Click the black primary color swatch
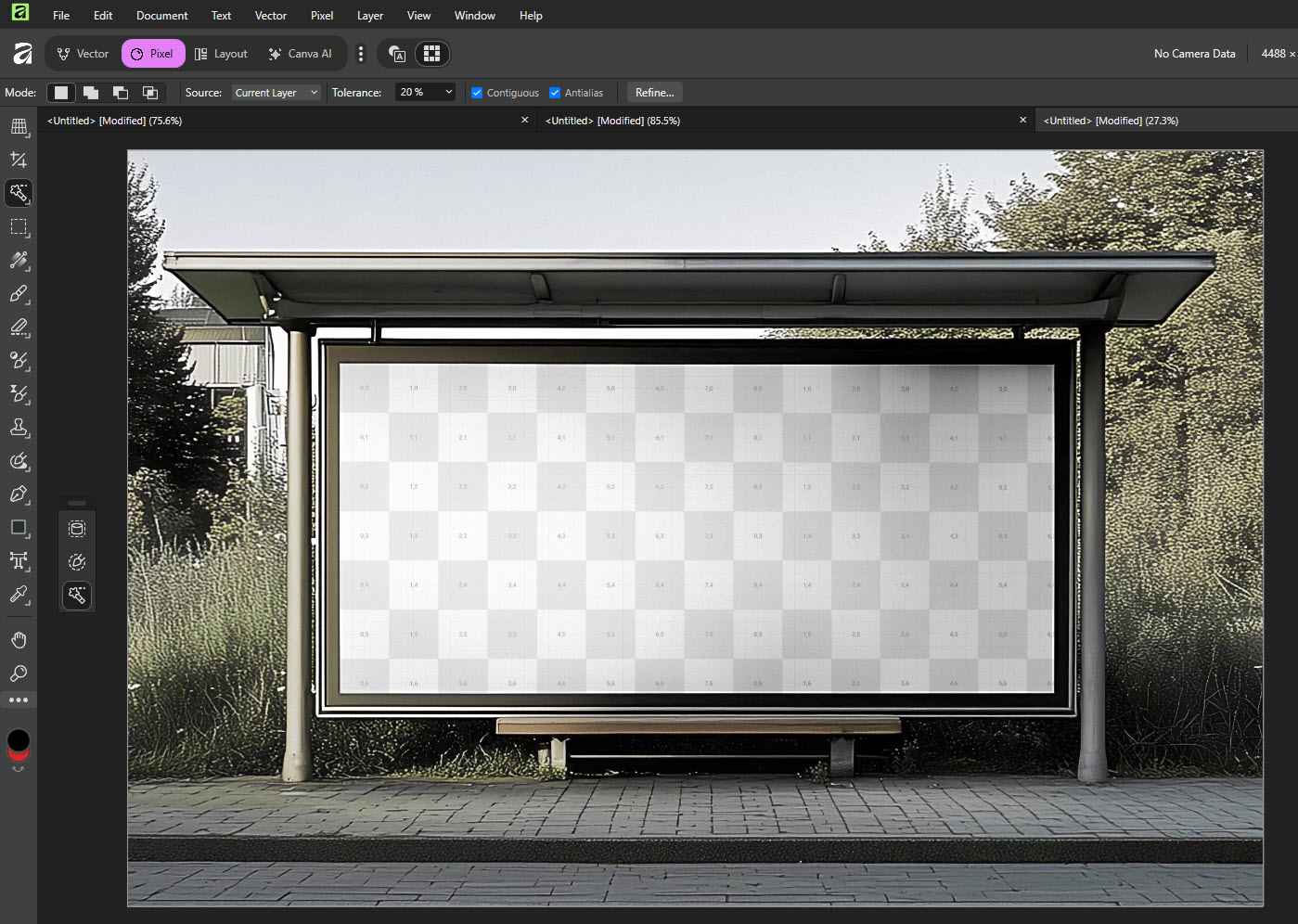Viewport: 1298px width, 924px height. point(19,740)
